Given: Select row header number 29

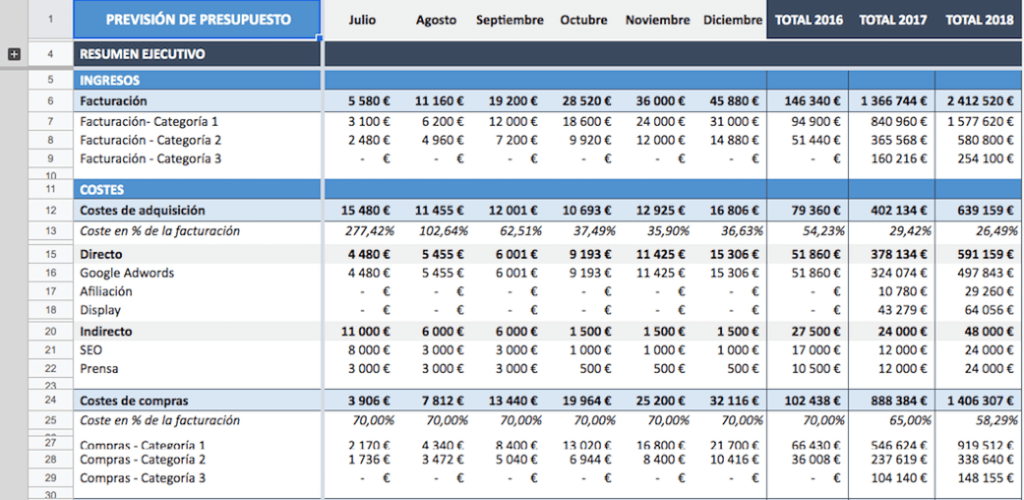Looking at the screenshot, I should [x=50, y=478].
